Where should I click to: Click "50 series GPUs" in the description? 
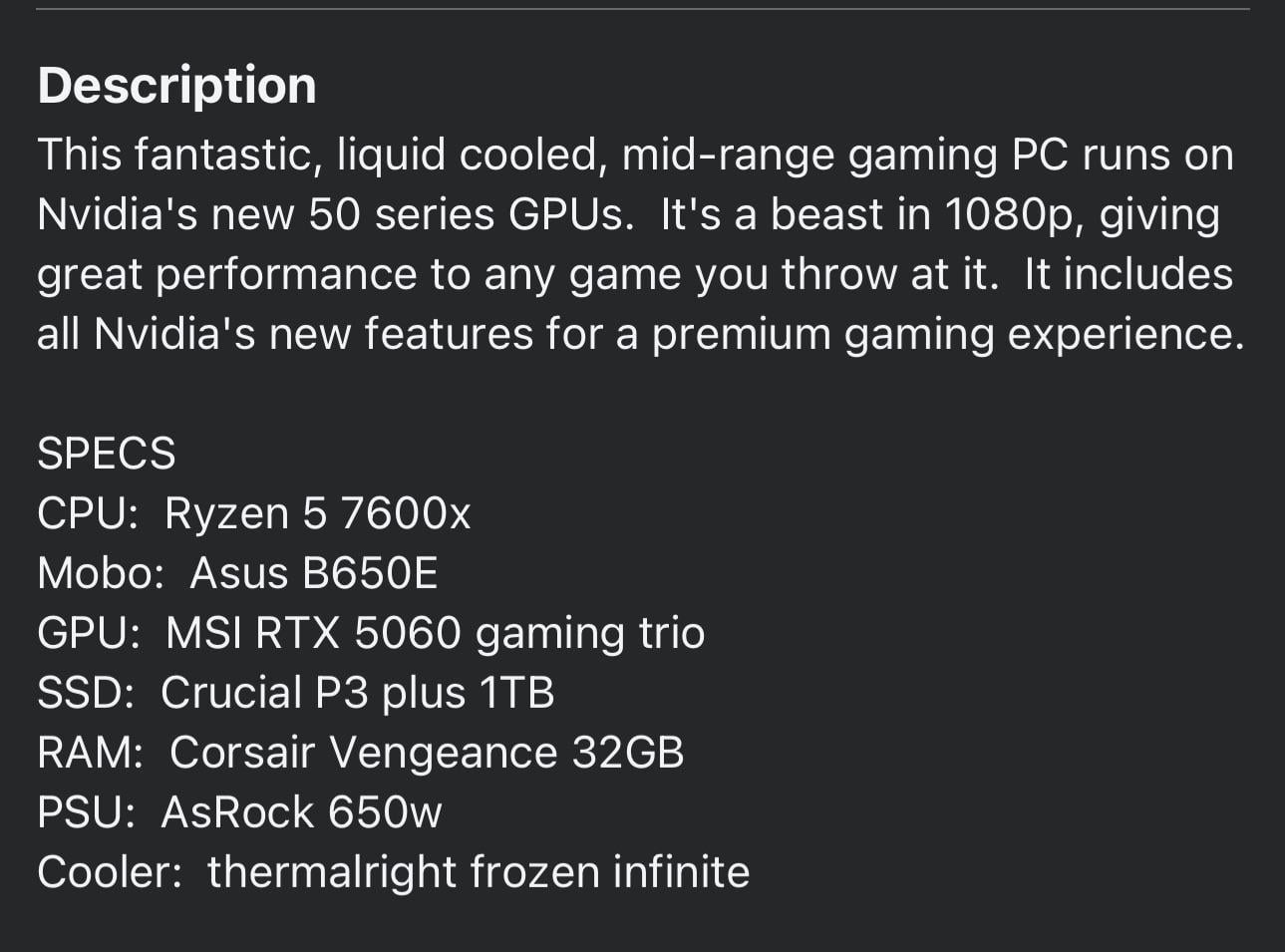(x=471, y=215)
